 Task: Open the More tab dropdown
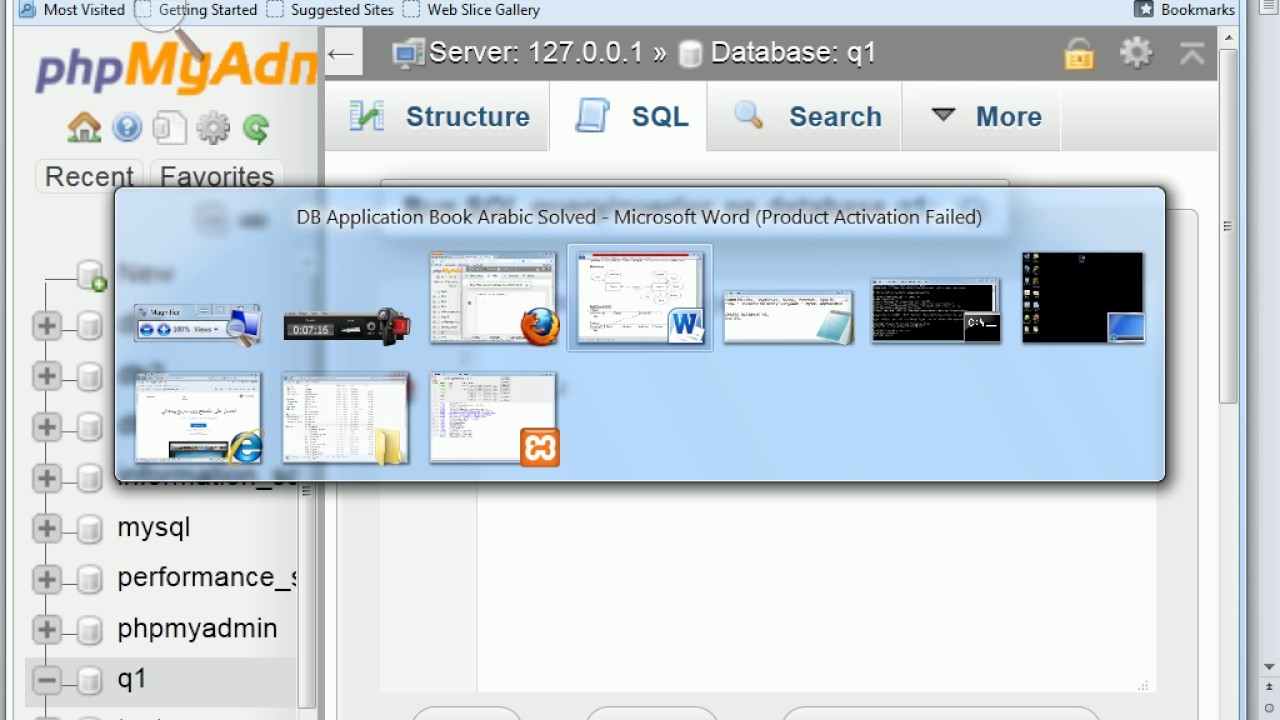981,116
